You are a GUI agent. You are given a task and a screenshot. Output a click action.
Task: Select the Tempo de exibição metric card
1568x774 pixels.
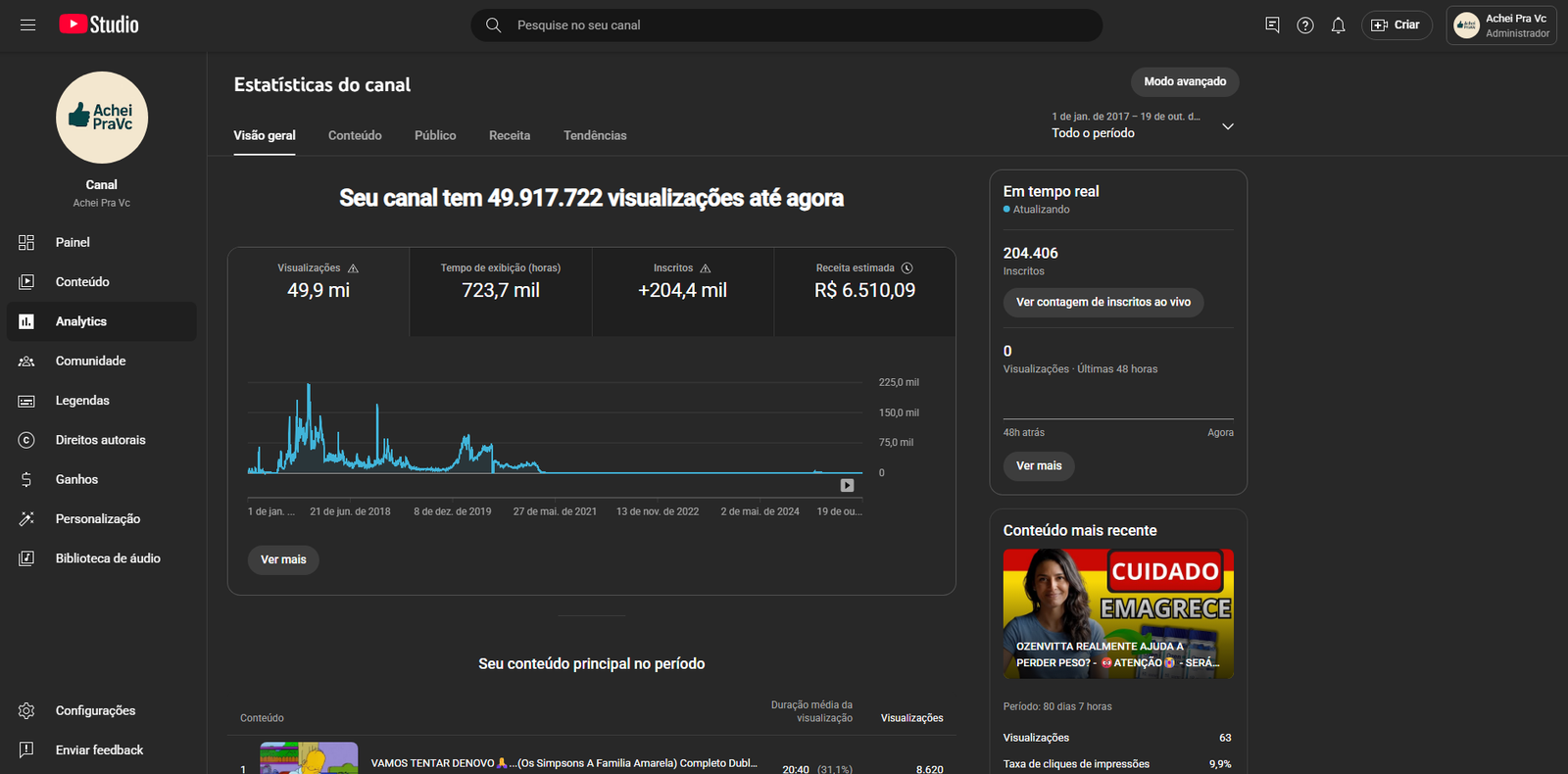point(500,291)
